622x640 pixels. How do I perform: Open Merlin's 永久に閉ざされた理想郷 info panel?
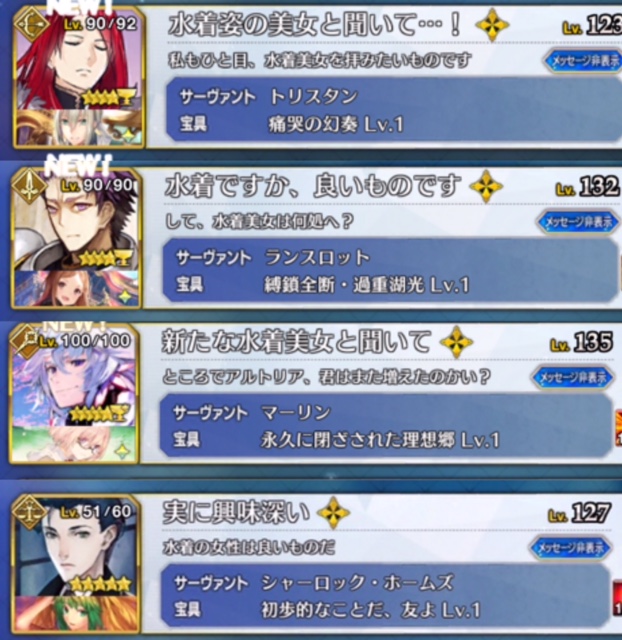coord(386,426)
